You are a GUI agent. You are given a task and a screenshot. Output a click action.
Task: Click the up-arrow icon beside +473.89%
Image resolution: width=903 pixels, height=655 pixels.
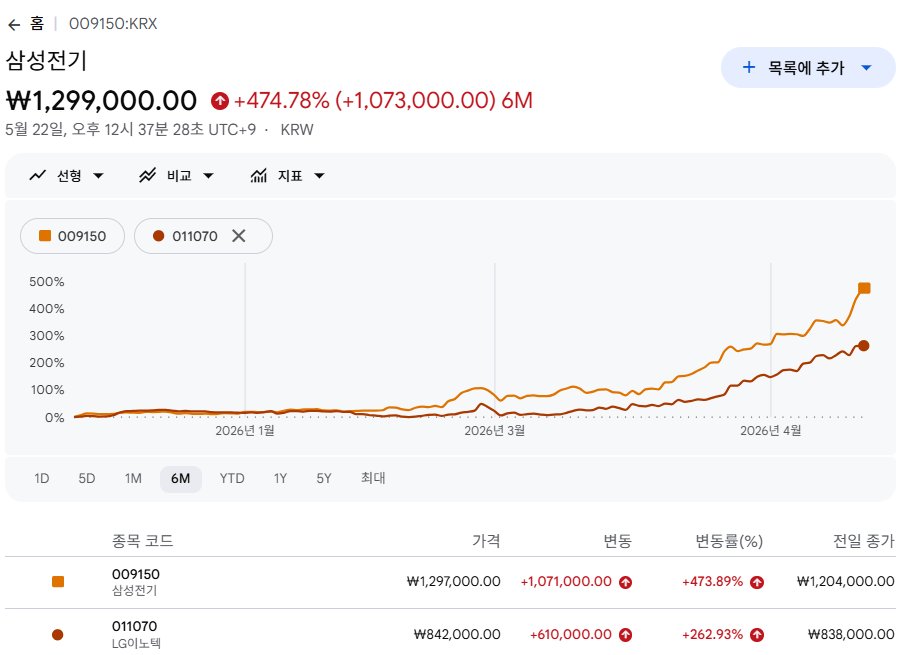757,582
